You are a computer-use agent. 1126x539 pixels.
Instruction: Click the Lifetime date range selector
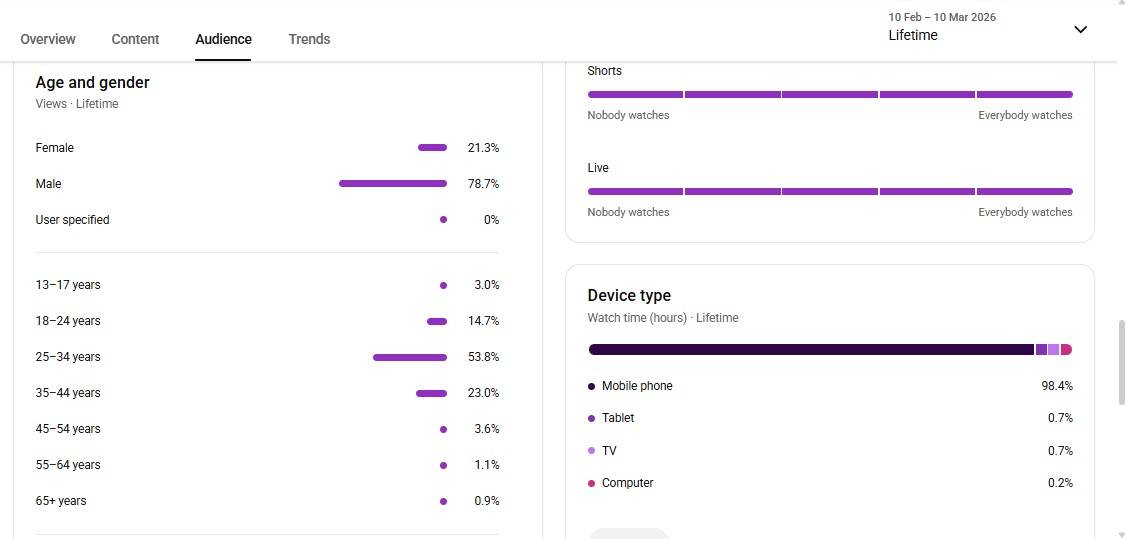(x=941, y=28)
